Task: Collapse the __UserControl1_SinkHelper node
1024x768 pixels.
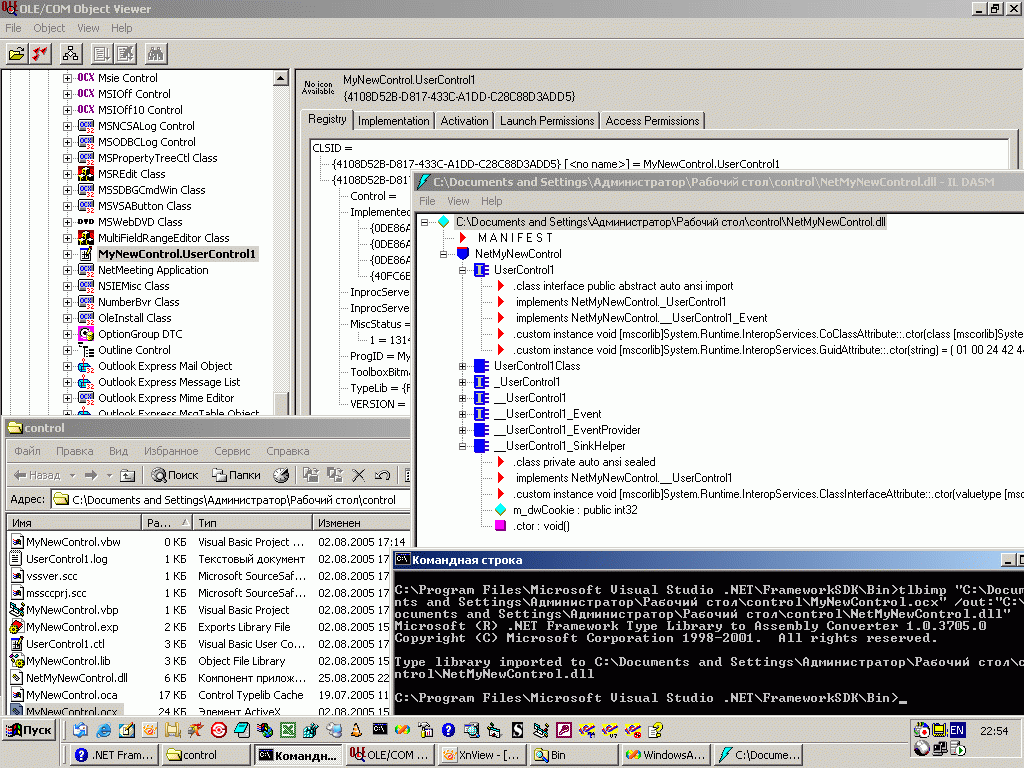Action: (x=463, y=446)
